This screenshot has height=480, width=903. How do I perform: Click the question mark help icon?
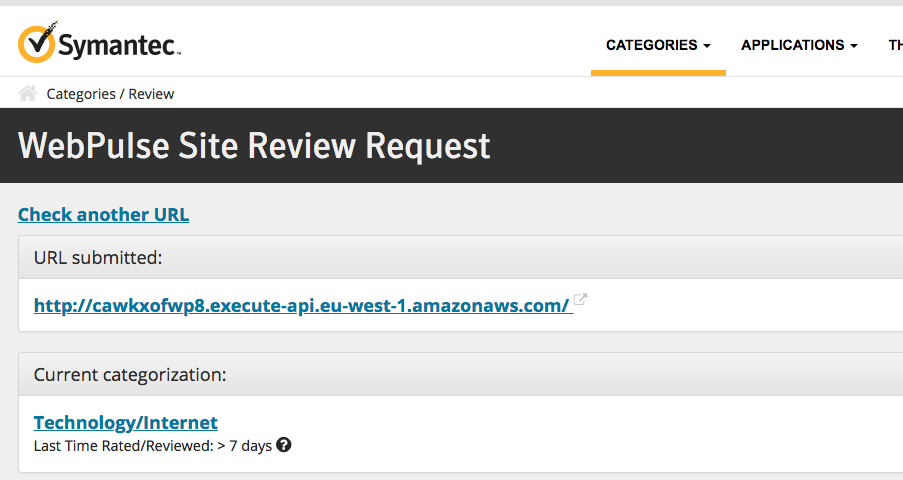pos(284,445)
